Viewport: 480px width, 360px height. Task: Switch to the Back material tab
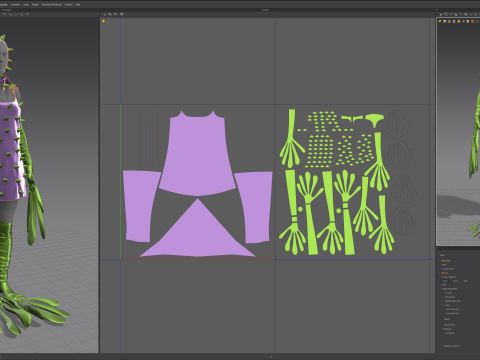455,281
